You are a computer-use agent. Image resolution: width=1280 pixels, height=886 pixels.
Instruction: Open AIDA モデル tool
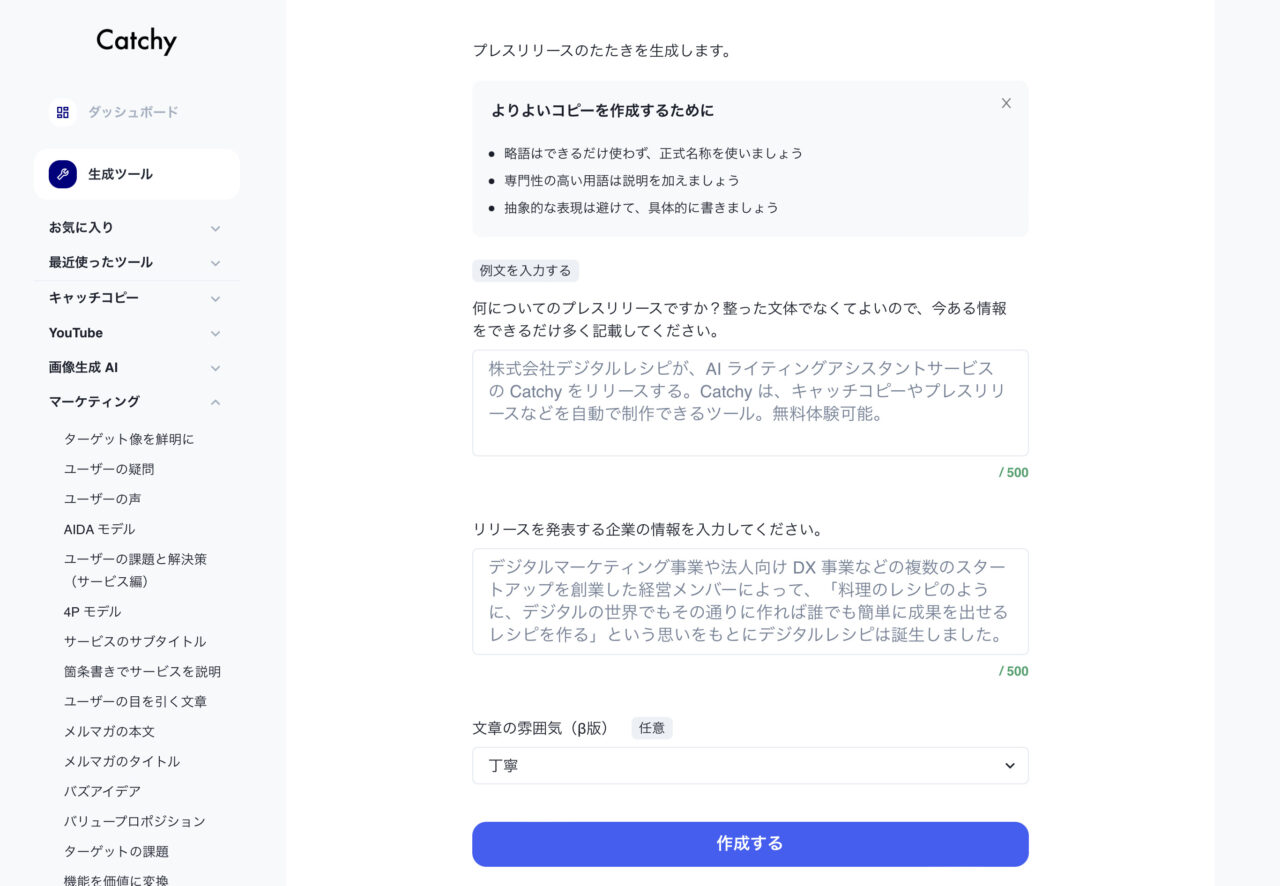click(x=99, y=529)
